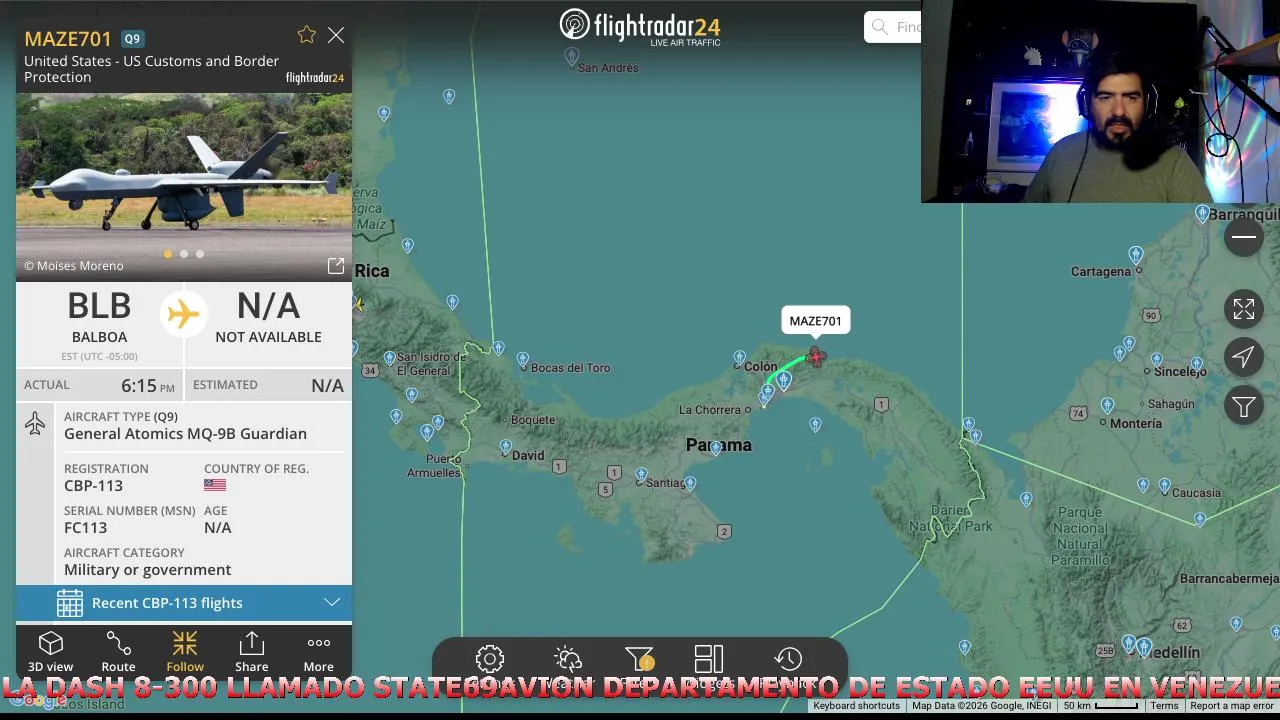This screenshot has height=720, width=1280.
Task: Open Google Maps Terms link
Action: click(x=1164, y=706)
